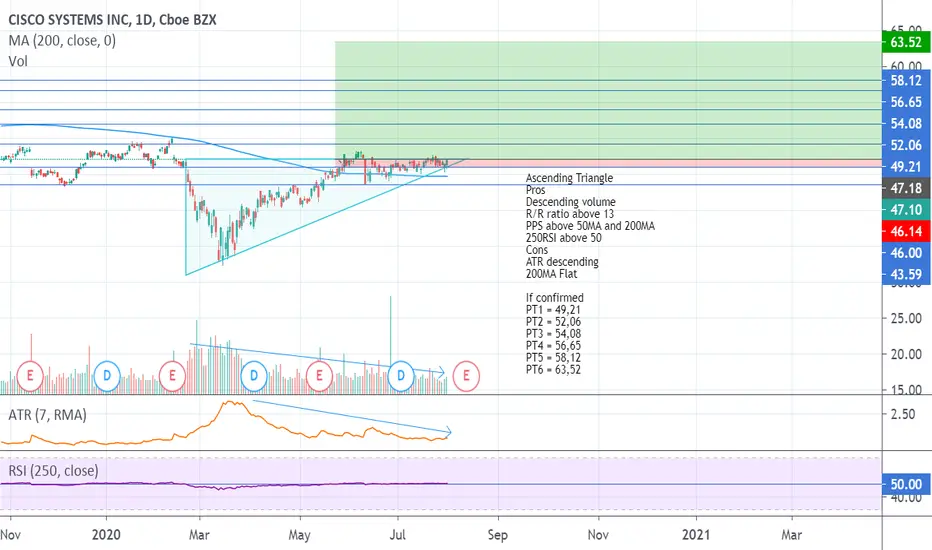Click the Jul label on time axis
The image size is (932, 550).
coord(398,535)
